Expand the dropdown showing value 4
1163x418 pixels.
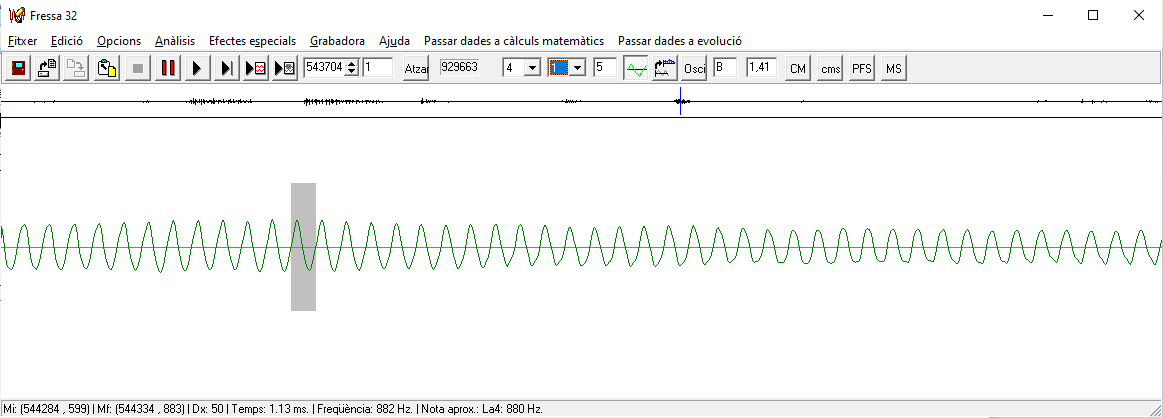pos(532,68)
